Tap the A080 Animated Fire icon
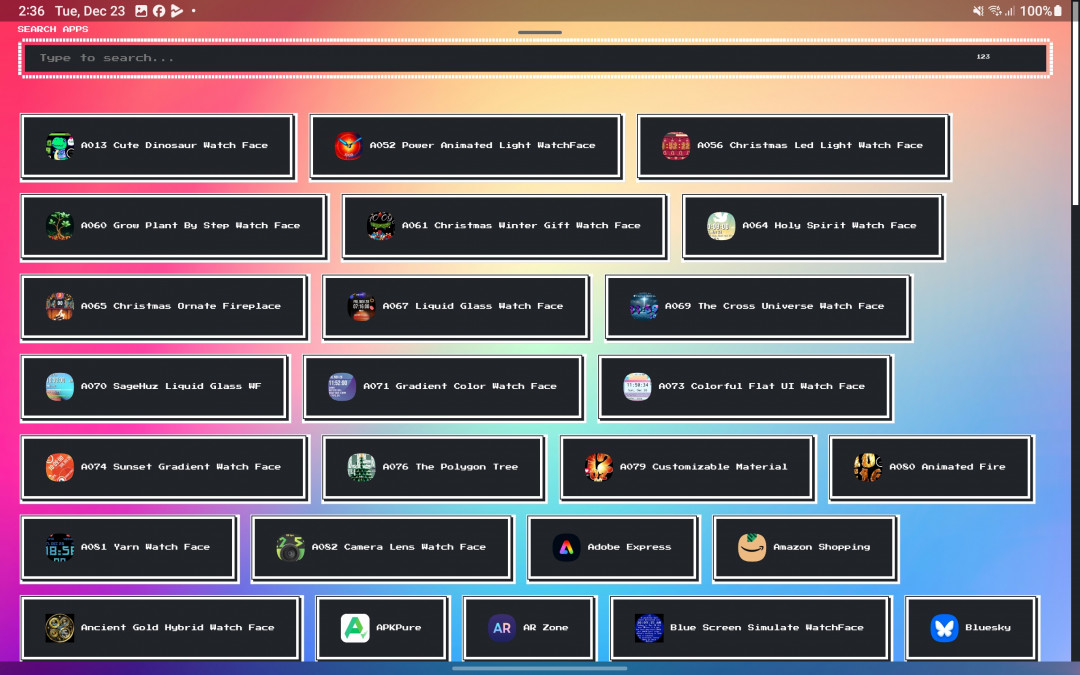Image resolution: width=1080 pixels, height=675 pixels. 868,467
